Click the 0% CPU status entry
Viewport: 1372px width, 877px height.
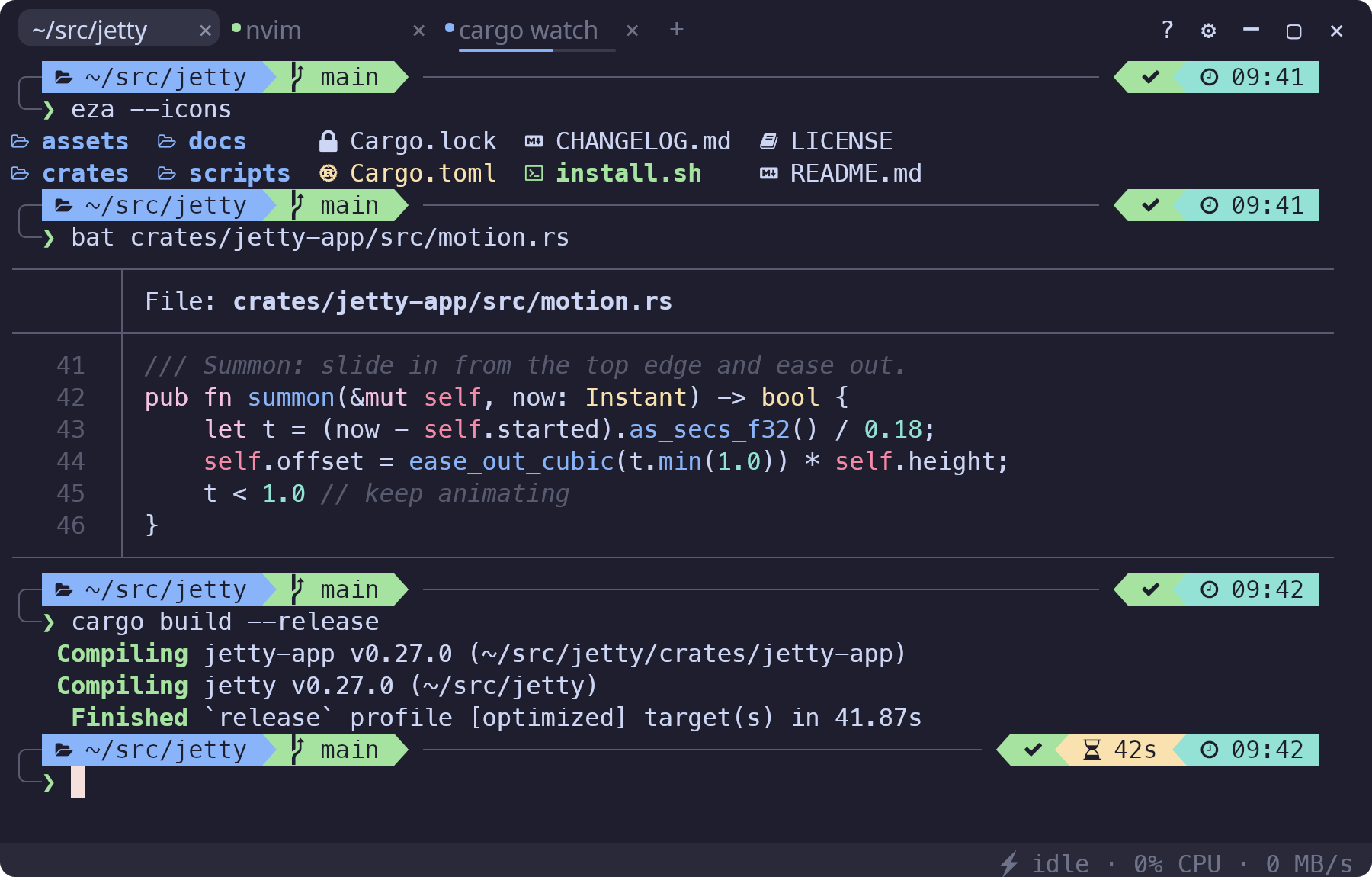(x=1177, y=863)
